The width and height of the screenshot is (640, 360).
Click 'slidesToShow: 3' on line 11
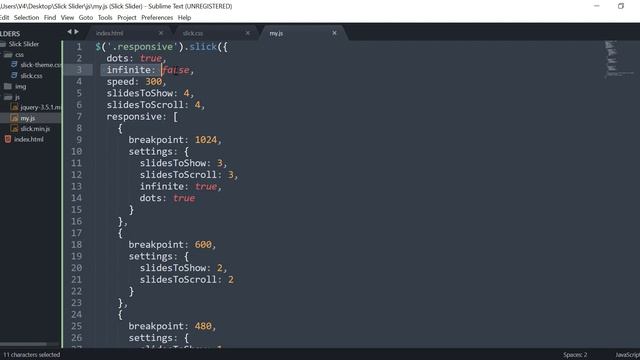coord(181,163)
